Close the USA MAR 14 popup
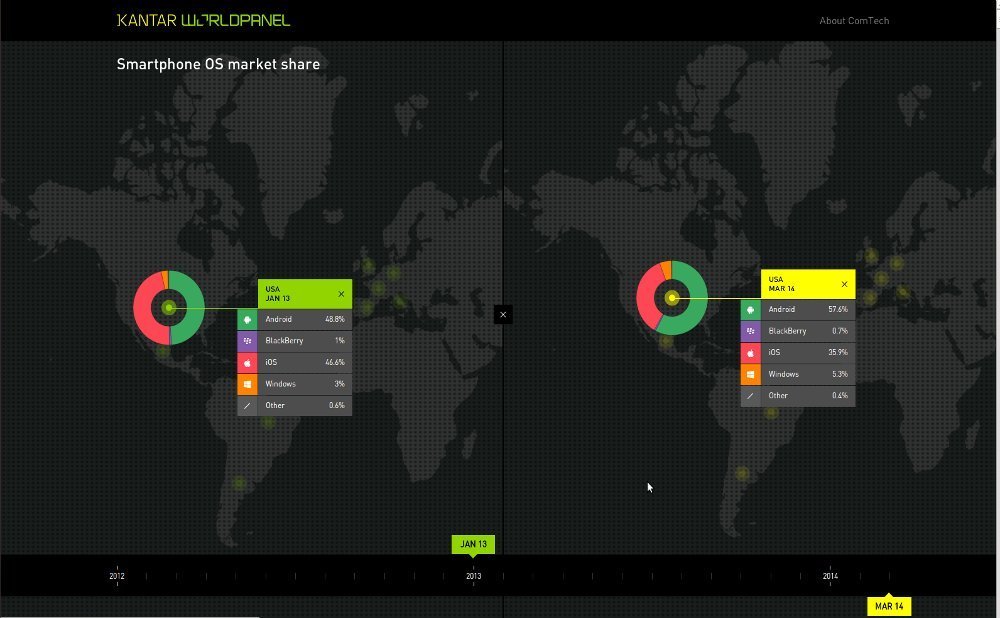1000x618 pixels. coord(844,284)
